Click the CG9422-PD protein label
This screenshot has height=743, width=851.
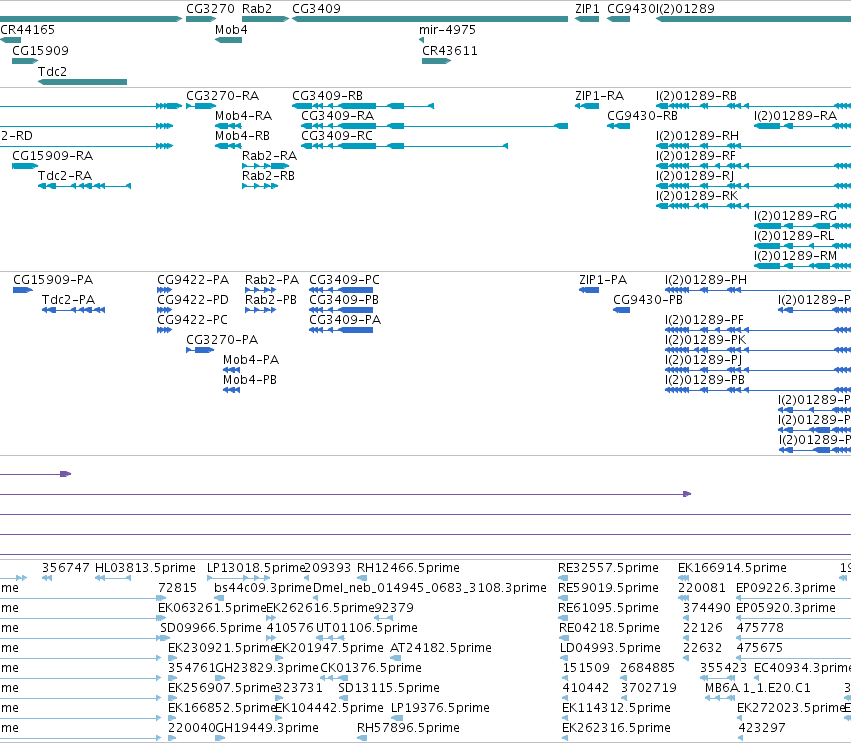(193, 300)
